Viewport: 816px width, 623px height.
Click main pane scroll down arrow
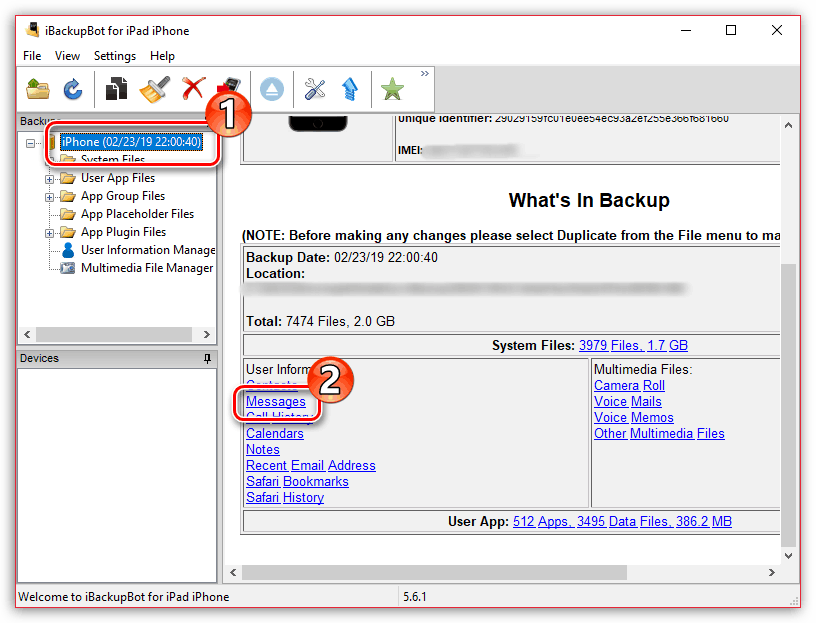tap(788, 555)
